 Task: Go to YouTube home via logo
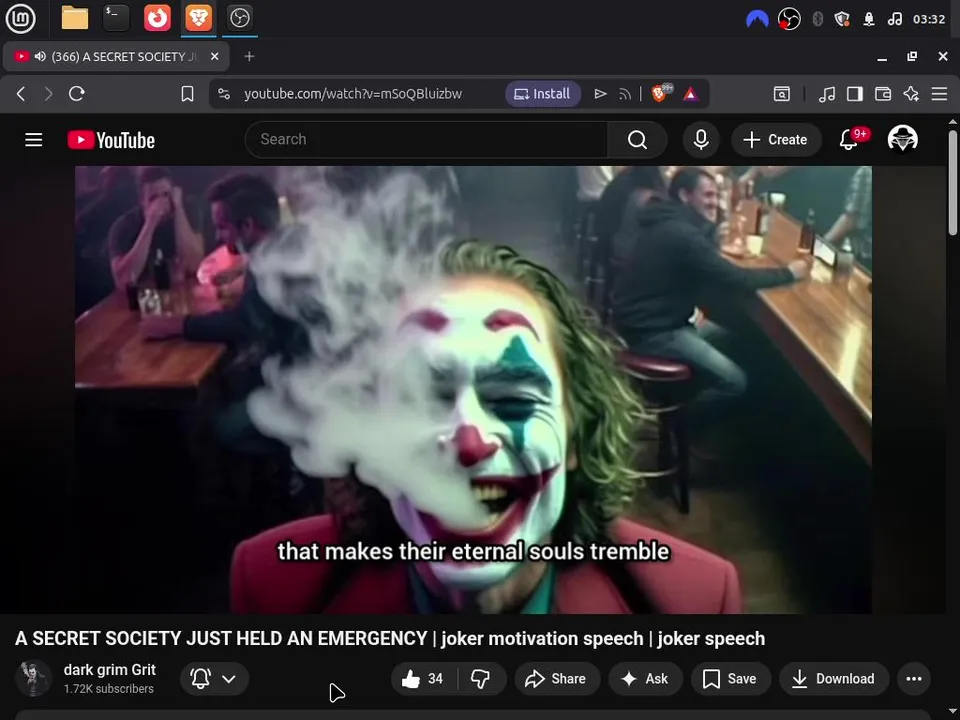tap(111, 140)
